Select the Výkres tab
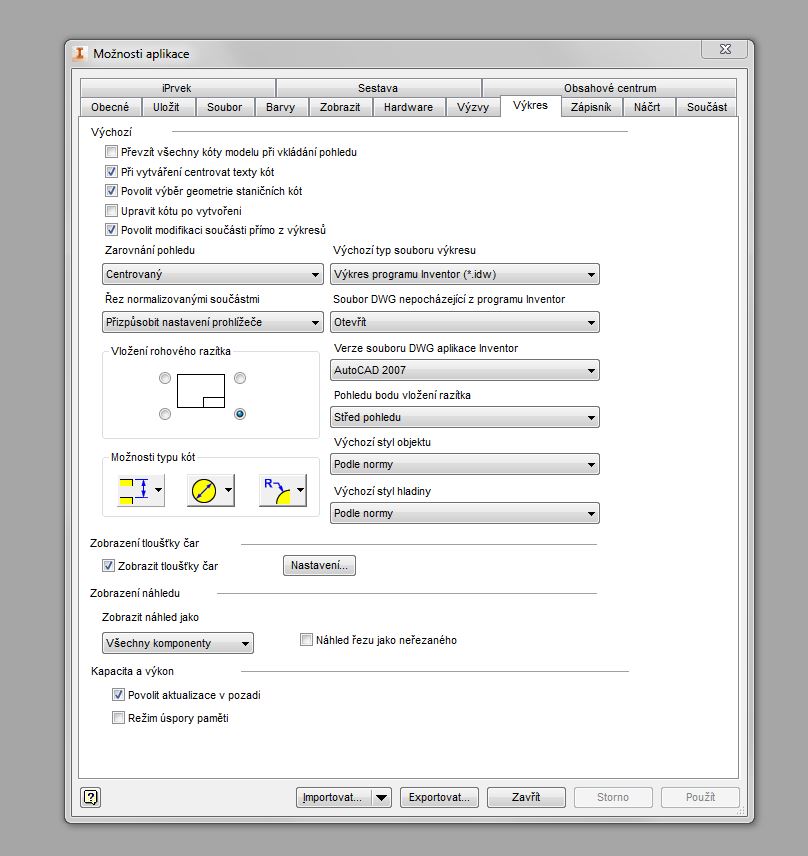This screenshot has width=808, height=856. click(531, 105)
